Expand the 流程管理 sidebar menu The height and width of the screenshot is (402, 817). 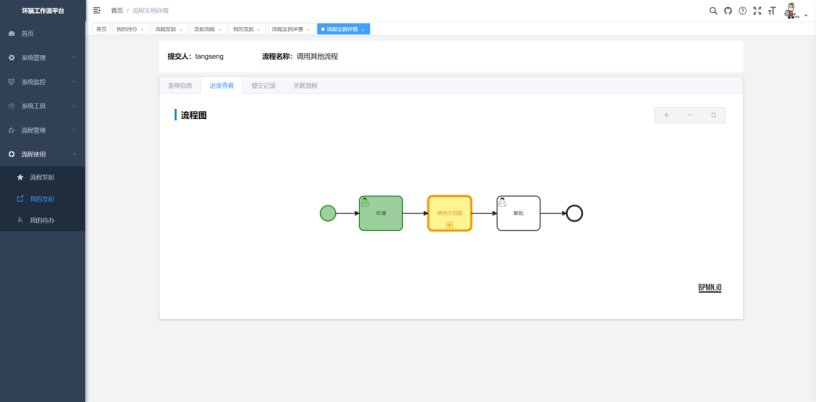43,130
